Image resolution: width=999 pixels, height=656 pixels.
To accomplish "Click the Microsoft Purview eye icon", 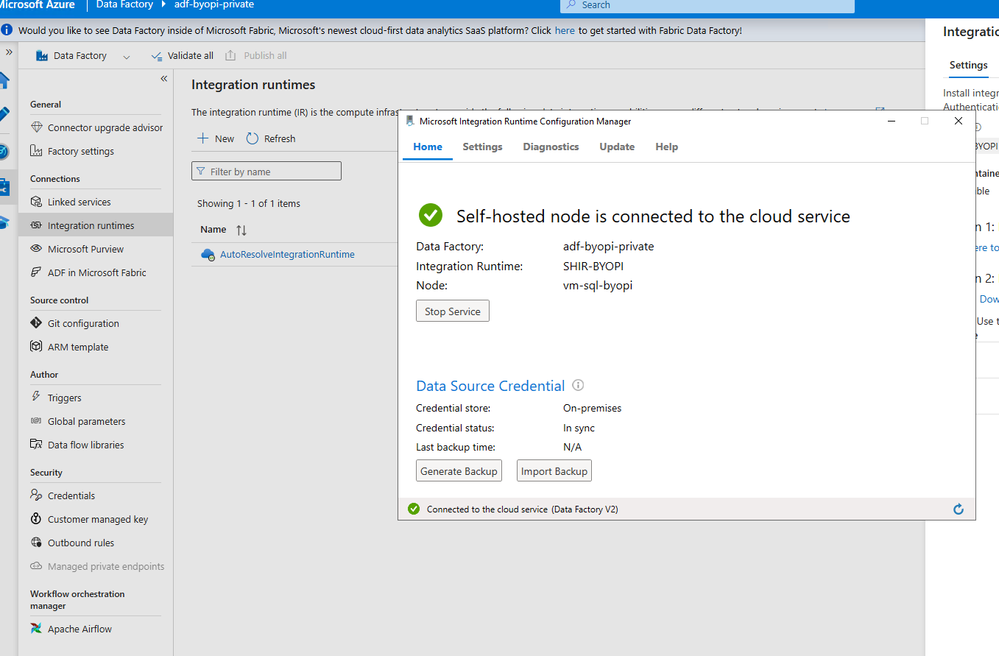I will [36, 249].
